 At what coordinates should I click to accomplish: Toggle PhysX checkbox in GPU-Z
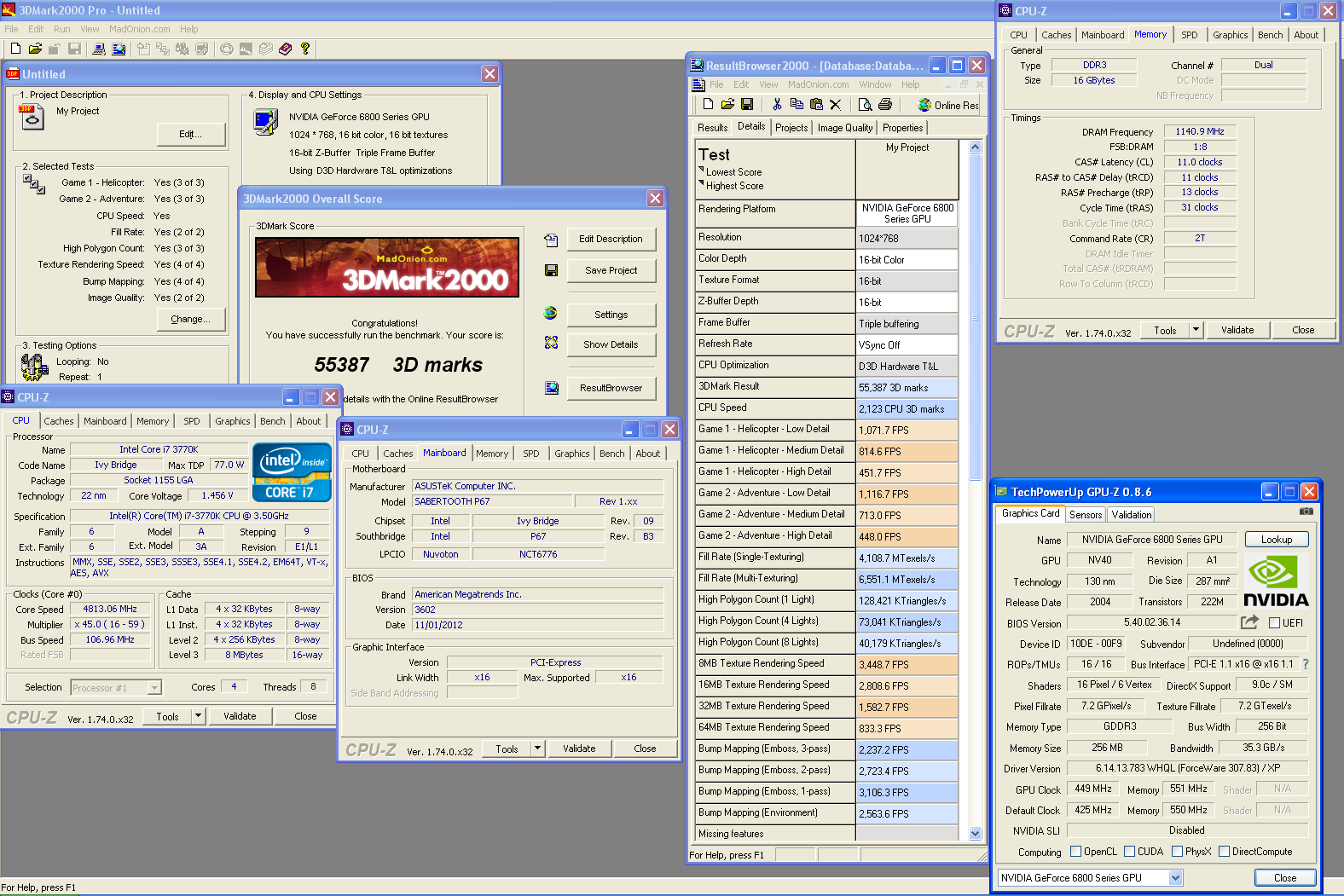point(1177,852)
